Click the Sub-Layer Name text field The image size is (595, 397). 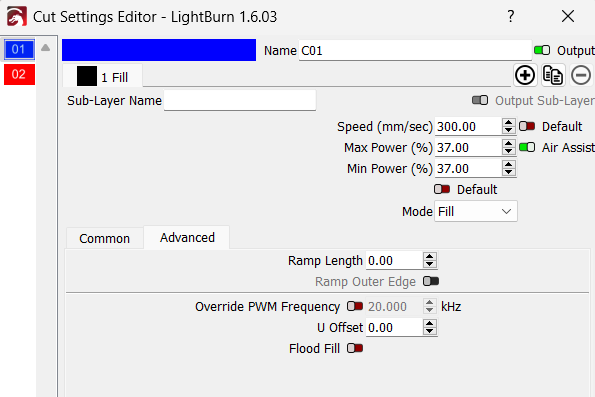pyautogui.click(x=240, y=101)
